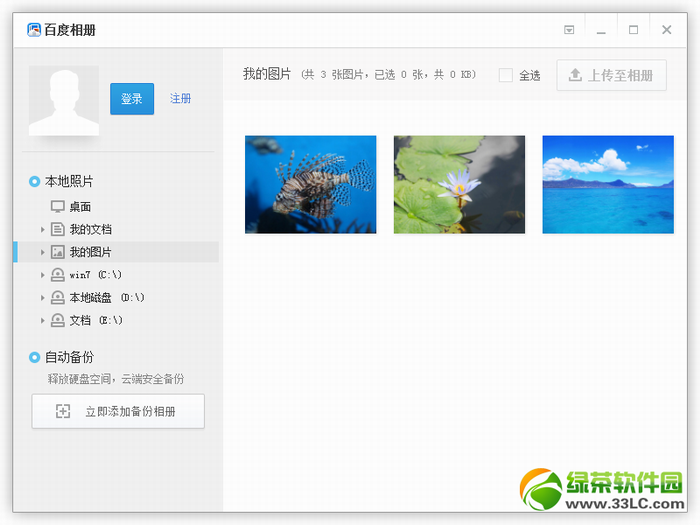
Task: Select 文档 (E:\) drive label
Action: 96,321
